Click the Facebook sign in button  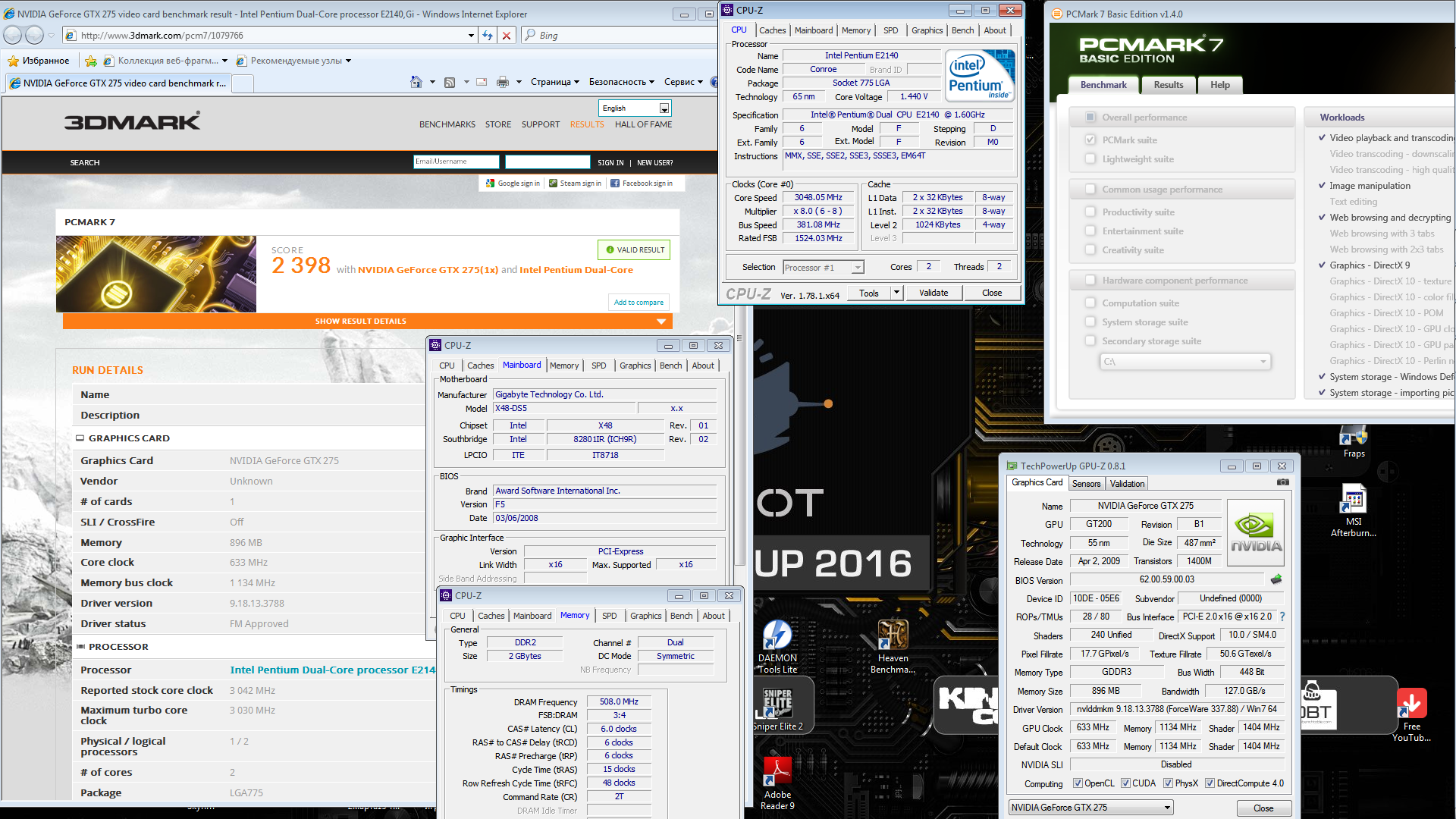(642, 184)
